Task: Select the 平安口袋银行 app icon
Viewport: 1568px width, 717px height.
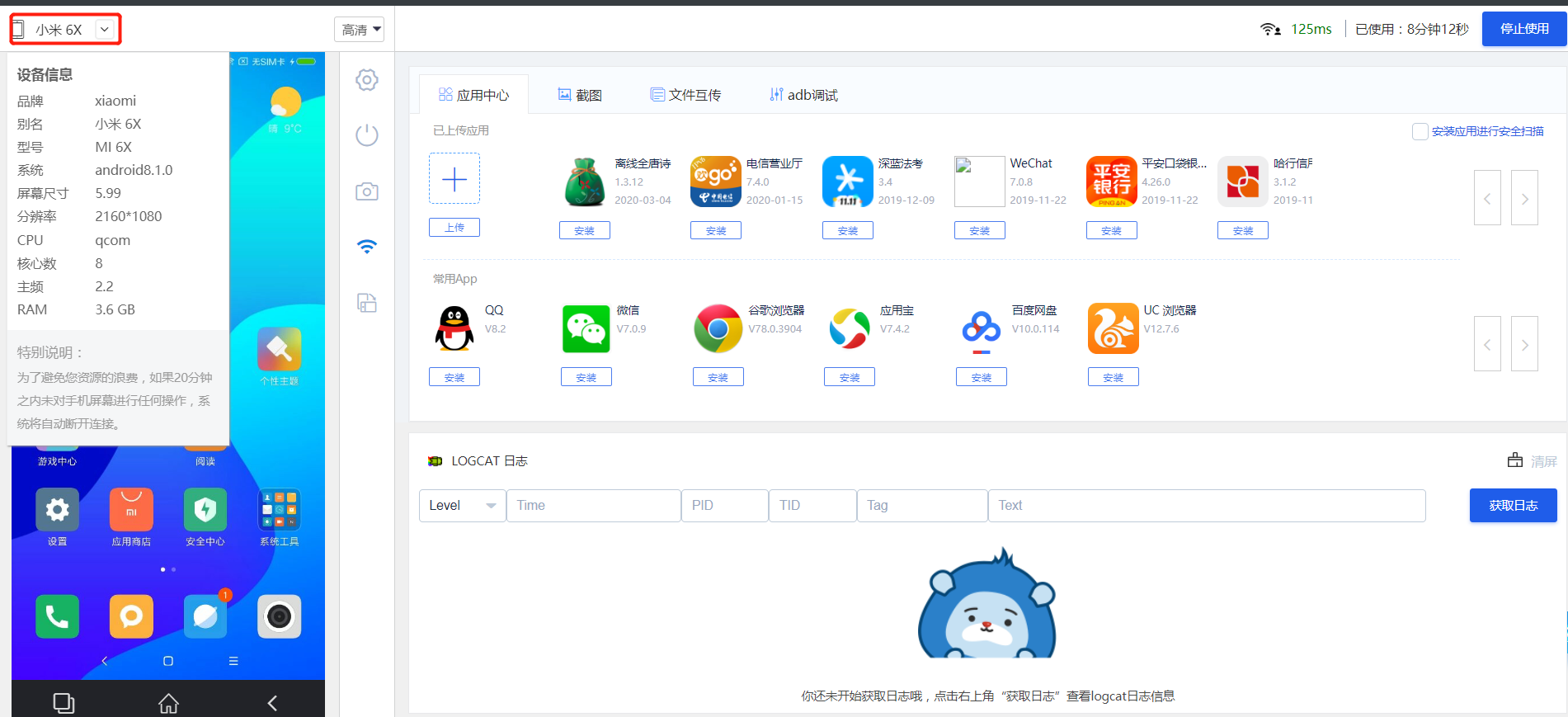Action: coord(1111,182)
